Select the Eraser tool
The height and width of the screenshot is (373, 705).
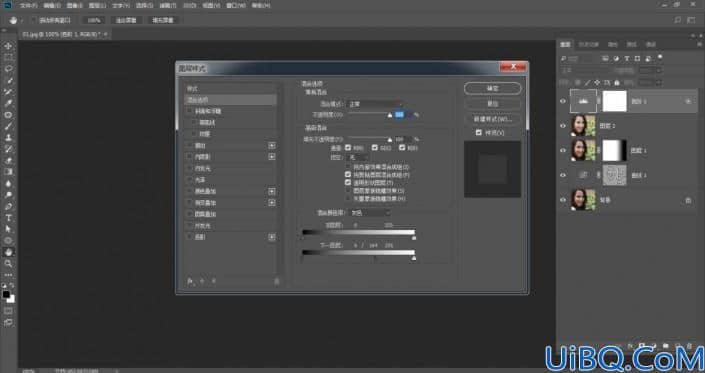click(8, 160)
